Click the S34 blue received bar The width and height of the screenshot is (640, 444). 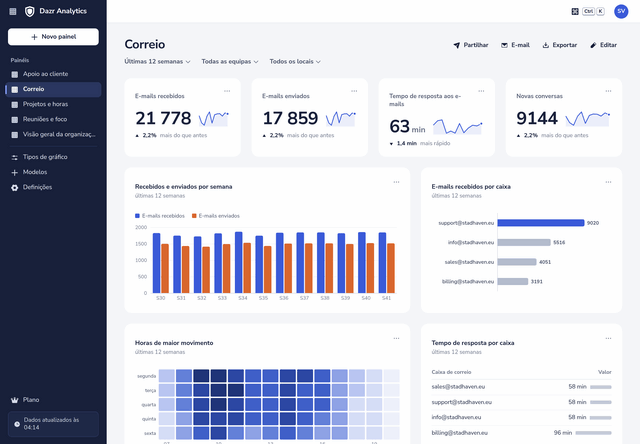(x=239, y=262)
